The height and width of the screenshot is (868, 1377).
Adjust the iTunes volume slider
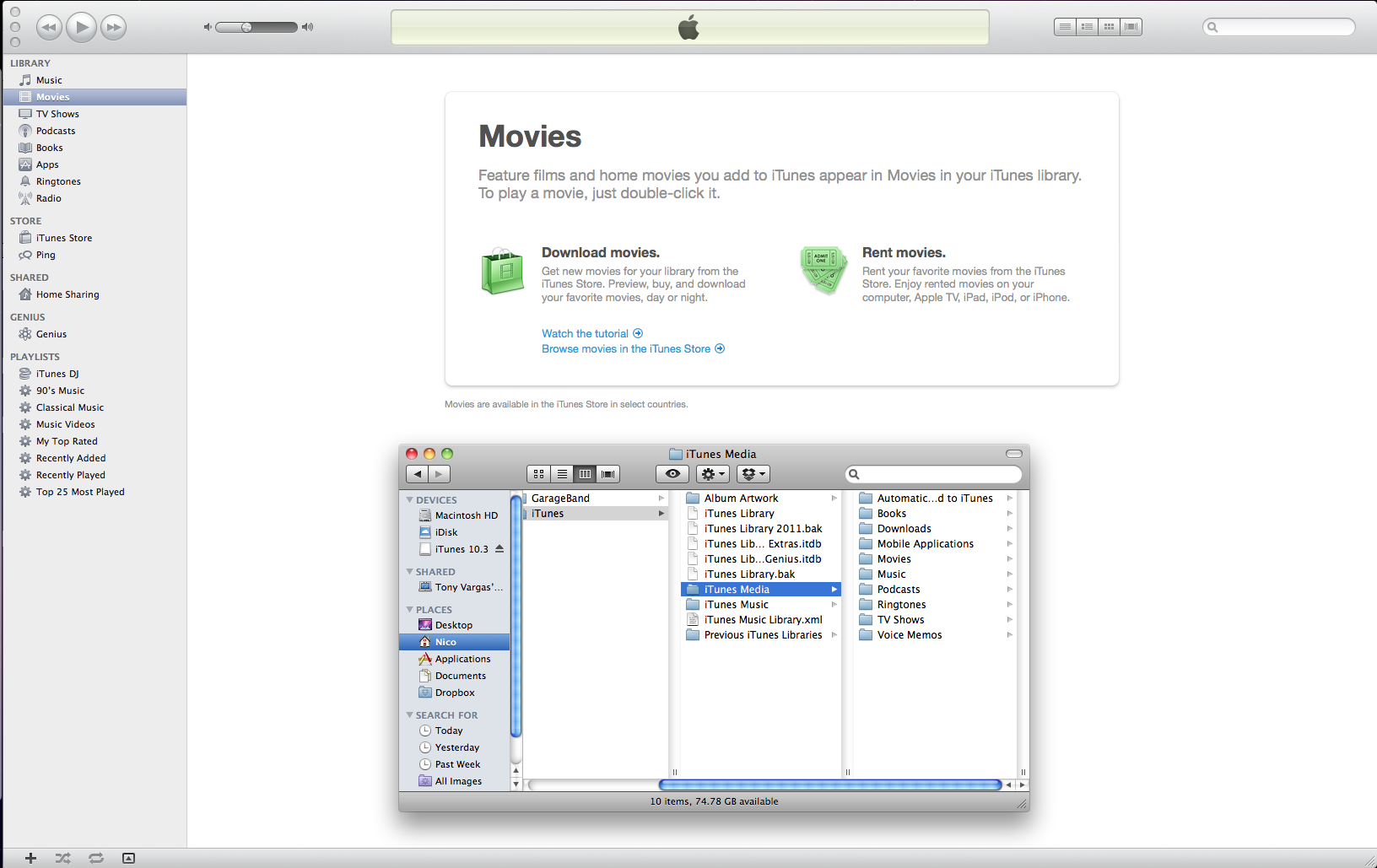pos(256,27)
